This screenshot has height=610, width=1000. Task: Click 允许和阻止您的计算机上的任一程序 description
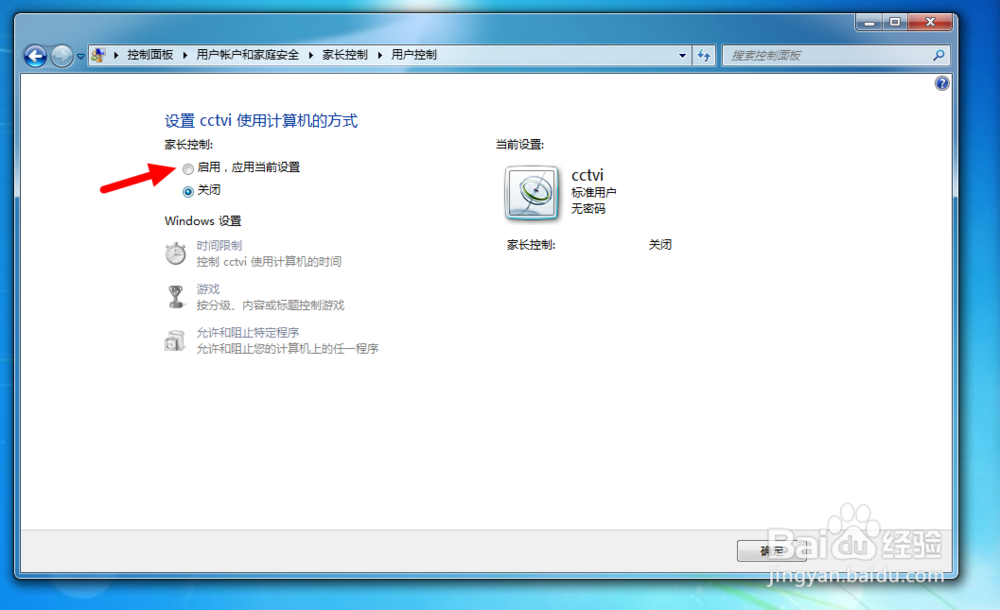click(288, 348)
